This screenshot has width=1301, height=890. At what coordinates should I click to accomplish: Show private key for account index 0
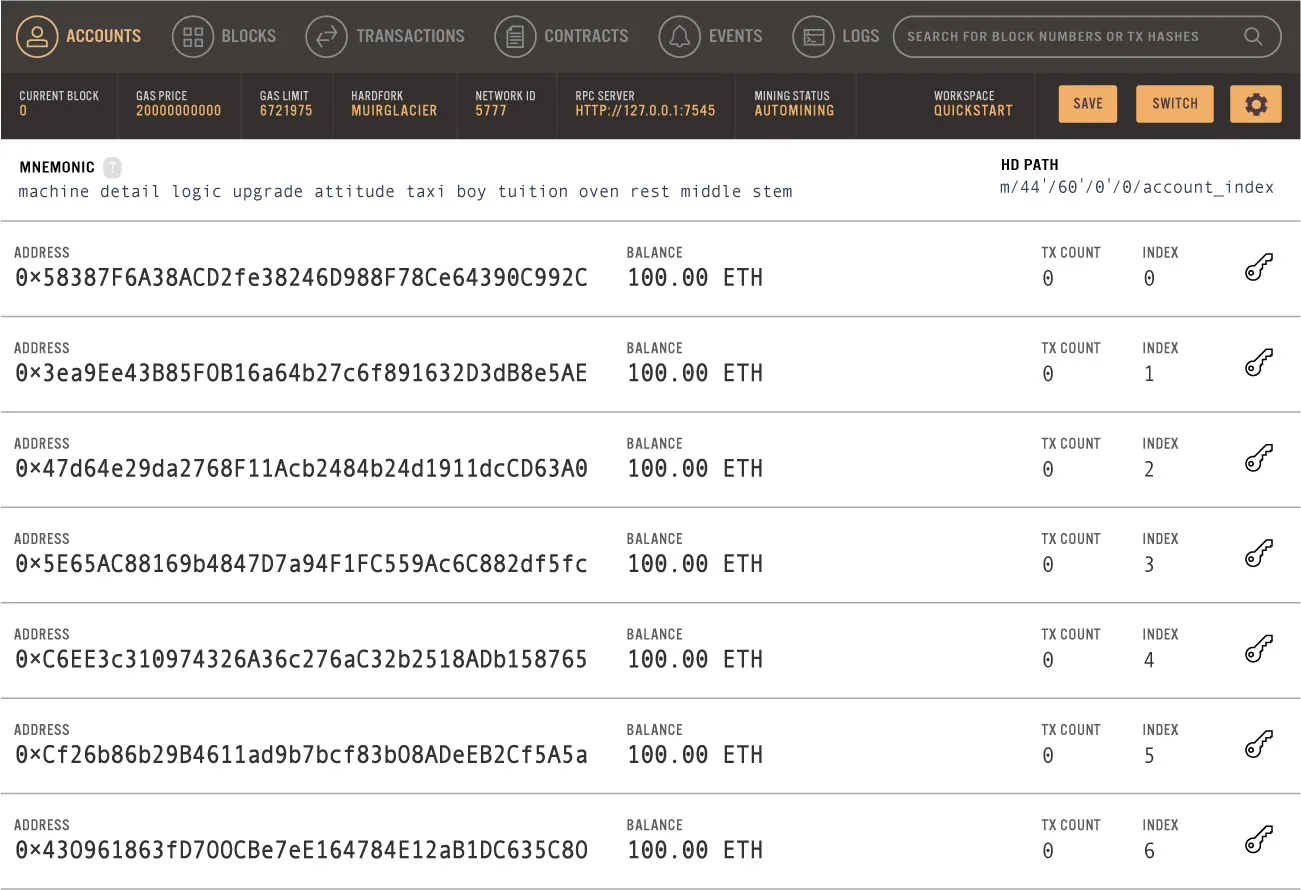pyautogui.click(x=1257, y=267)
